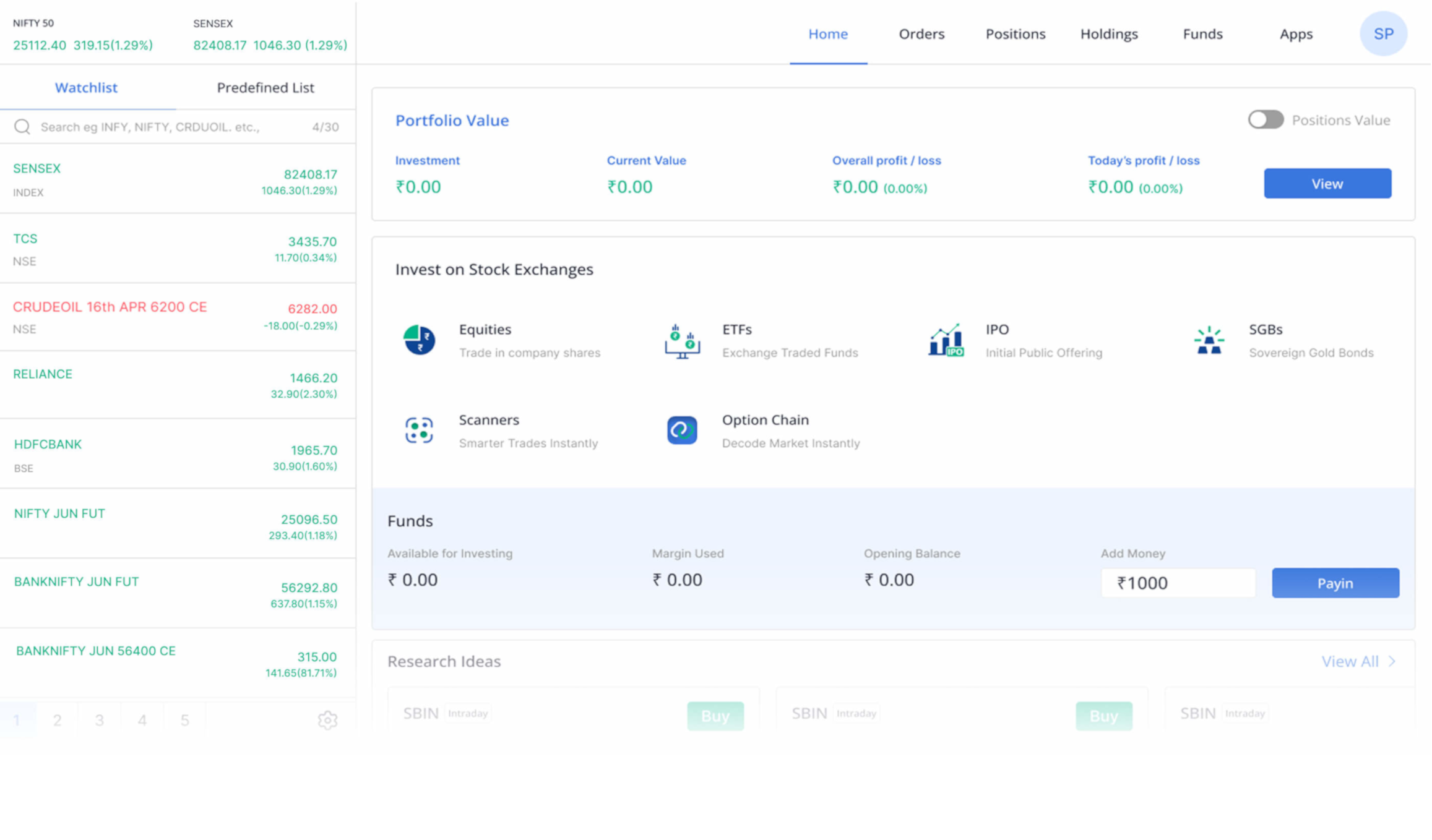
Task: Open the SP profile avatar
Action: tap(1383, 34)
